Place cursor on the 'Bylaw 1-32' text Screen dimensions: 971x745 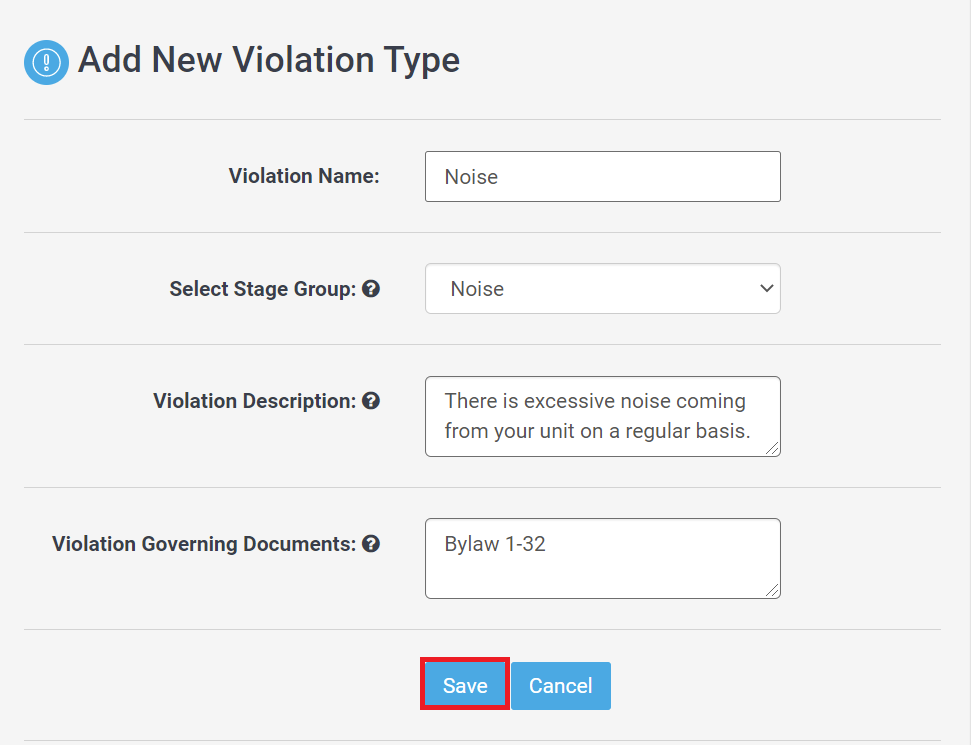coord(495,544)
